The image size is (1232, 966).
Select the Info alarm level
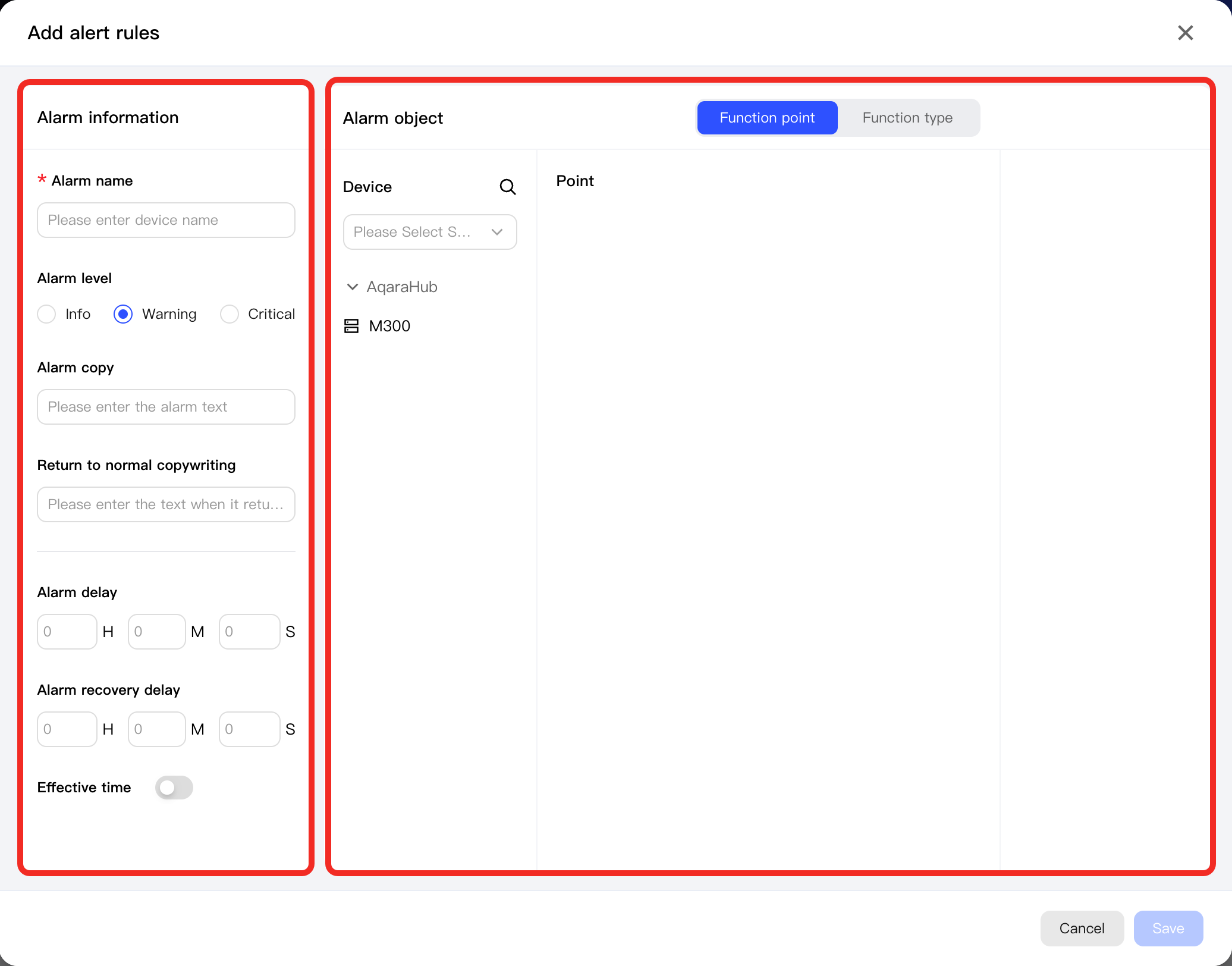pyautogui.click(x=46, y=314)
